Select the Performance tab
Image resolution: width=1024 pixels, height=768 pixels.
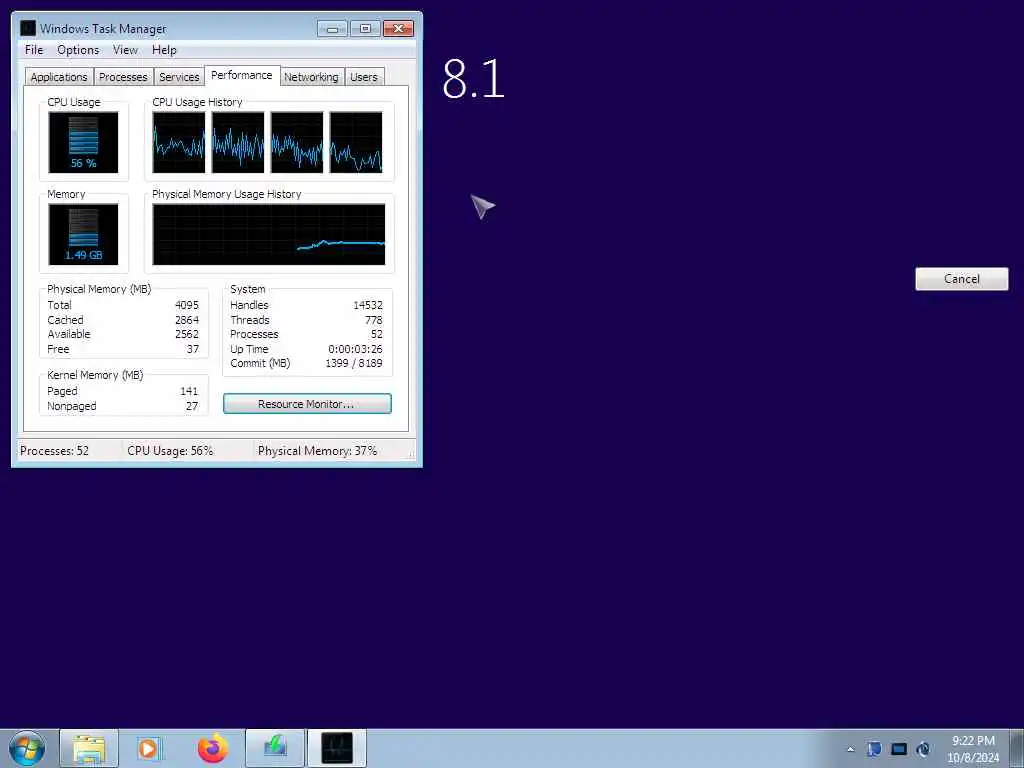click(x=242, y=75)
